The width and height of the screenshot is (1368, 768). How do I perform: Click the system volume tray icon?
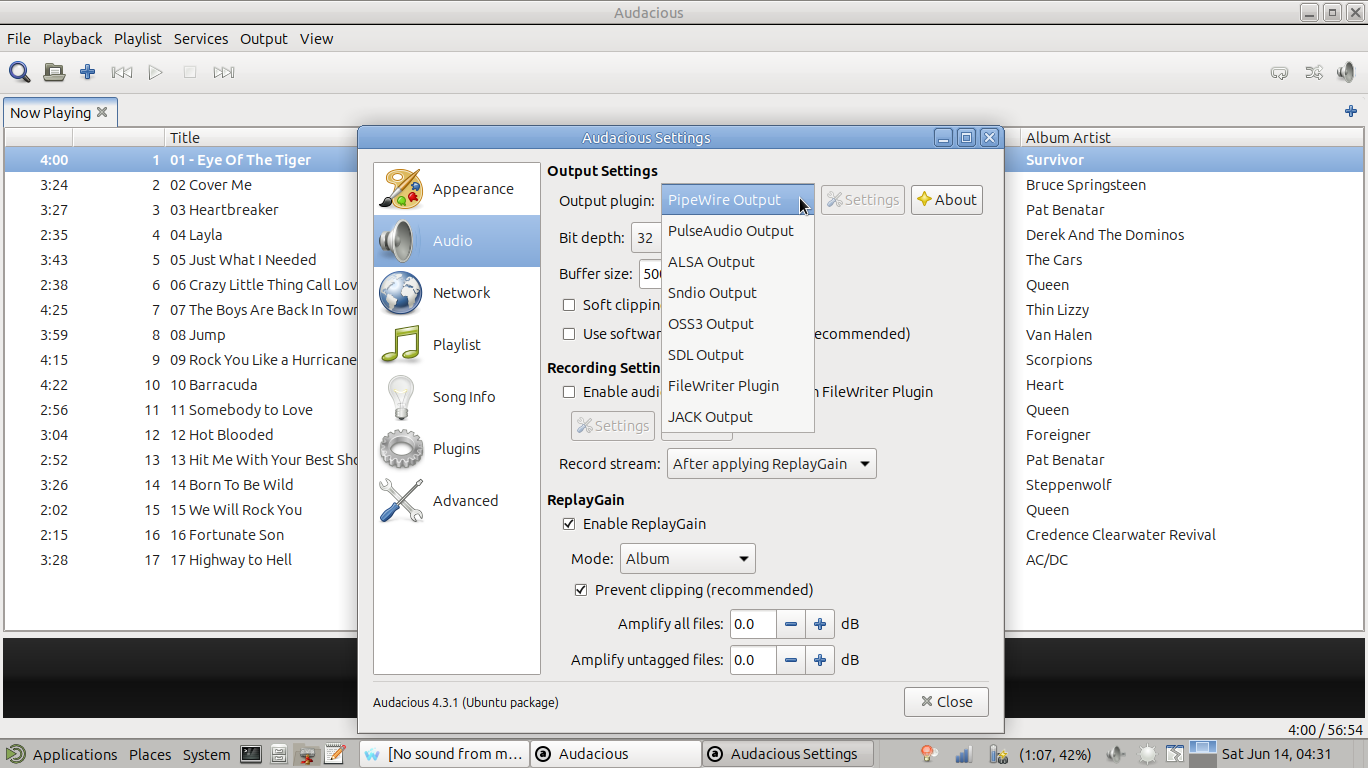(1115, 754)
